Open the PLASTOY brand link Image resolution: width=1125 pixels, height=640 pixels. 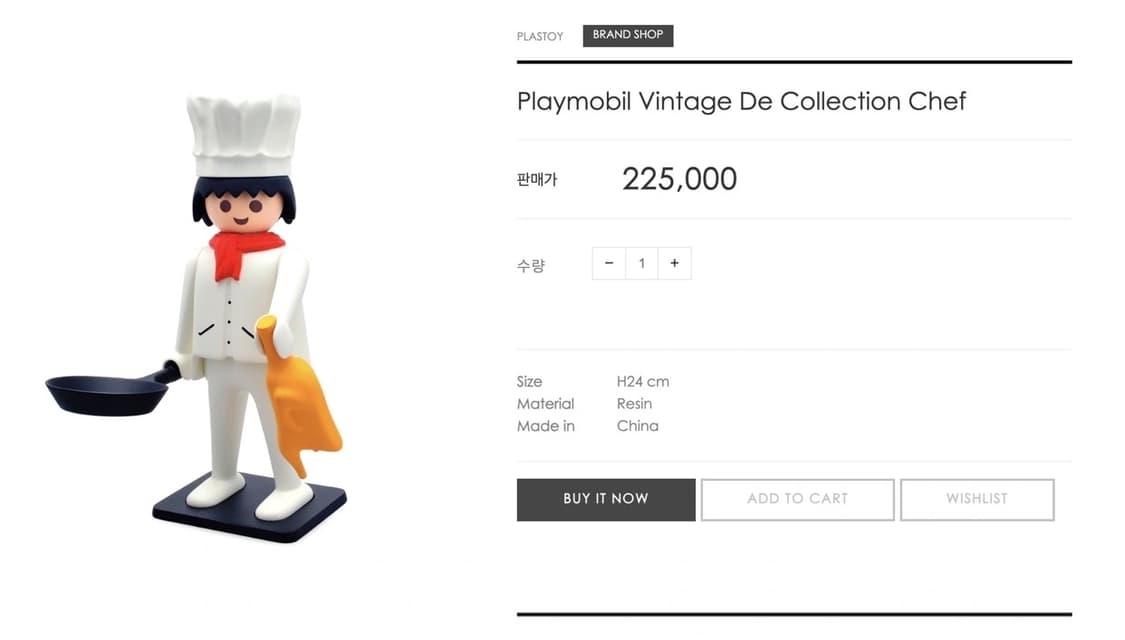pyautogui.click(x=540, y=36)
